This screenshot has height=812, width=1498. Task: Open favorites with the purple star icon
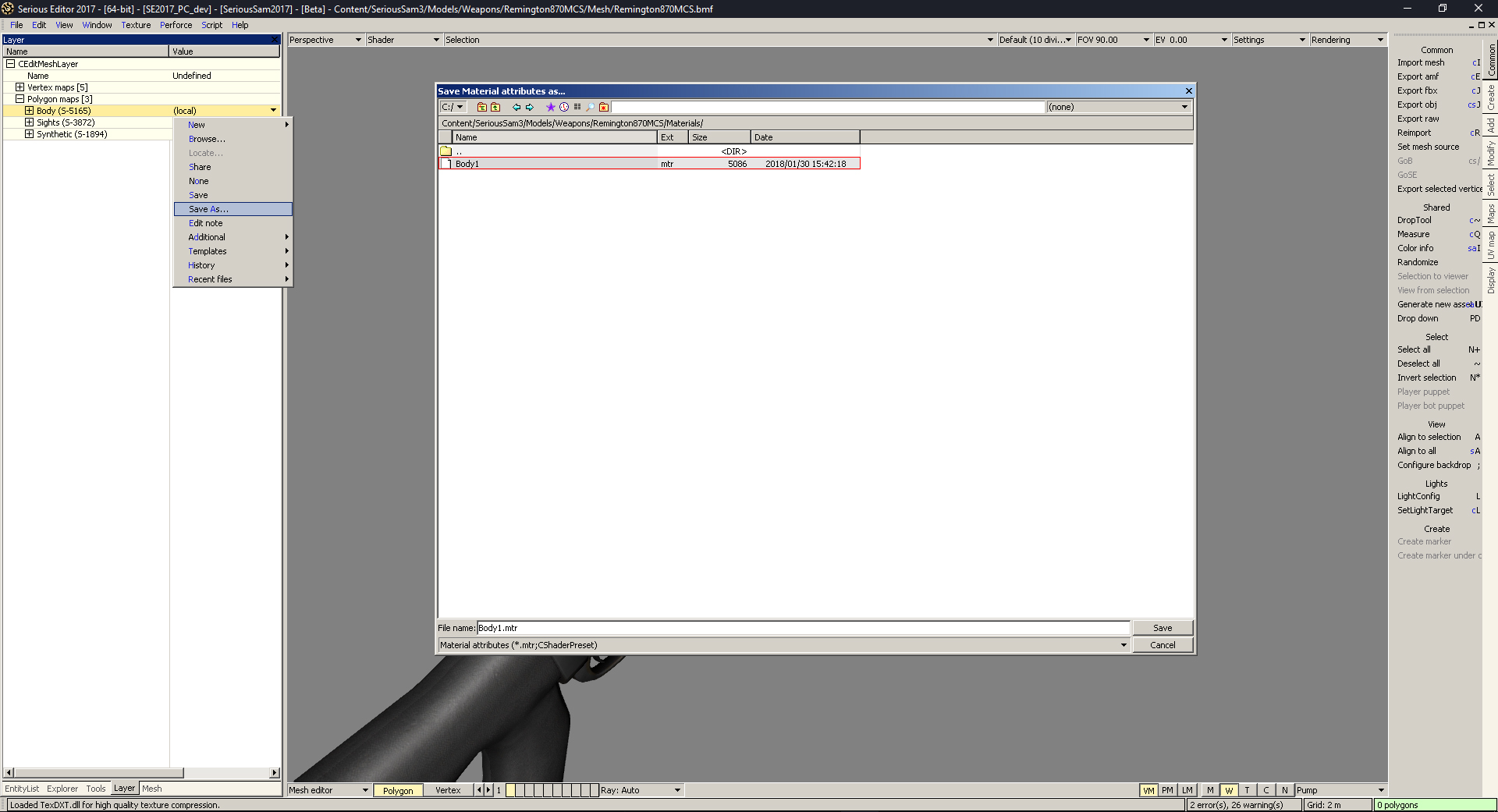tap(550, 107)
